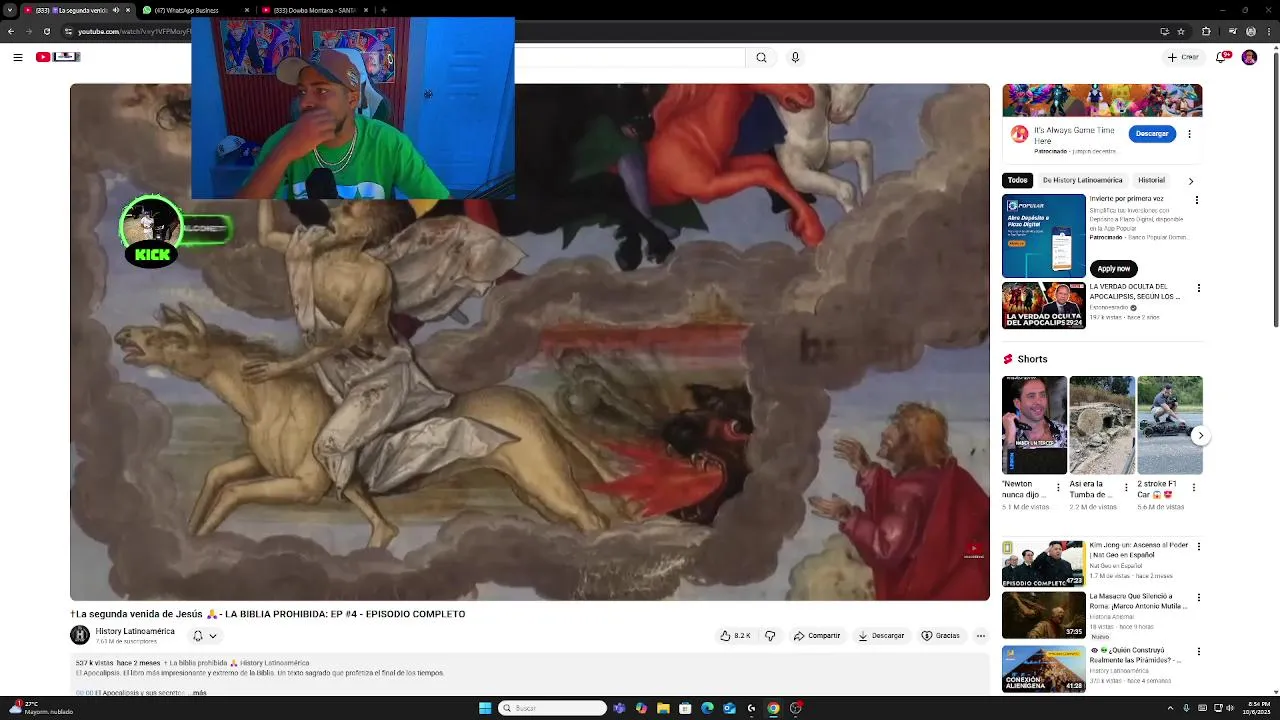1280x720 pixels.
Task: Go to the YouTube home logo
Action: 57,57
